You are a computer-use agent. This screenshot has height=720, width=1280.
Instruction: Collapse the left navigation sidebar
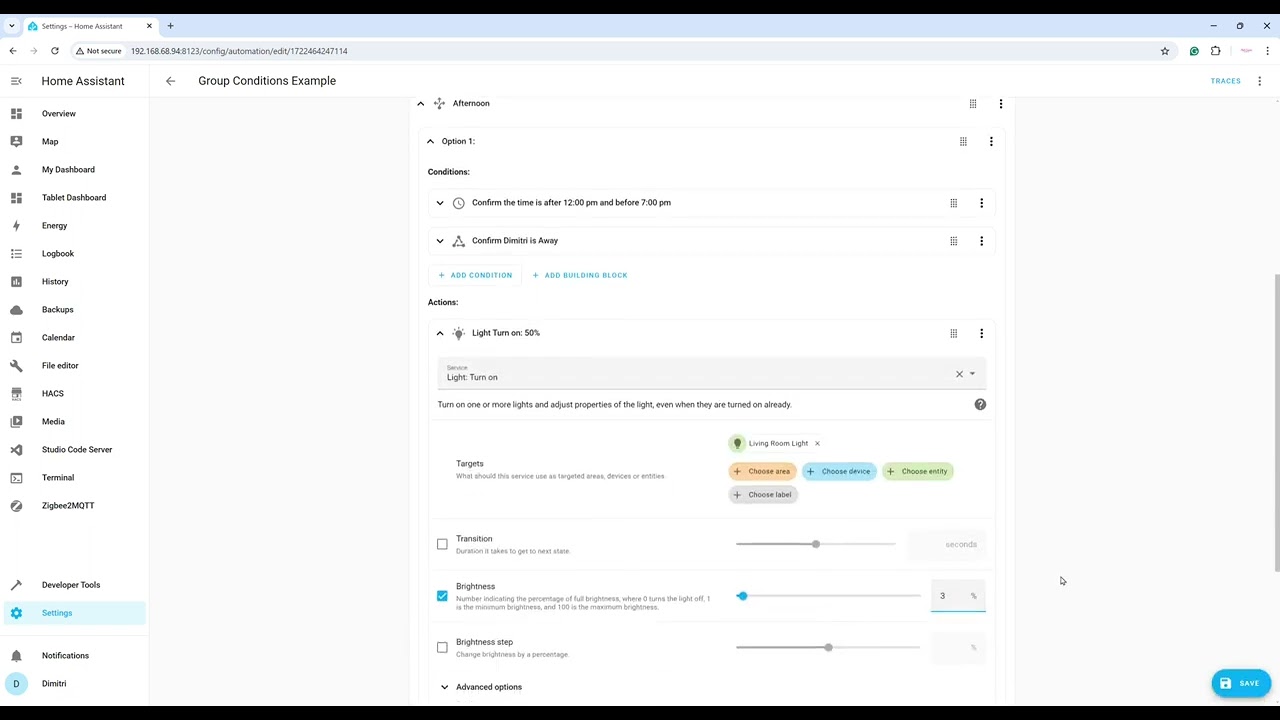click(16, 81)
